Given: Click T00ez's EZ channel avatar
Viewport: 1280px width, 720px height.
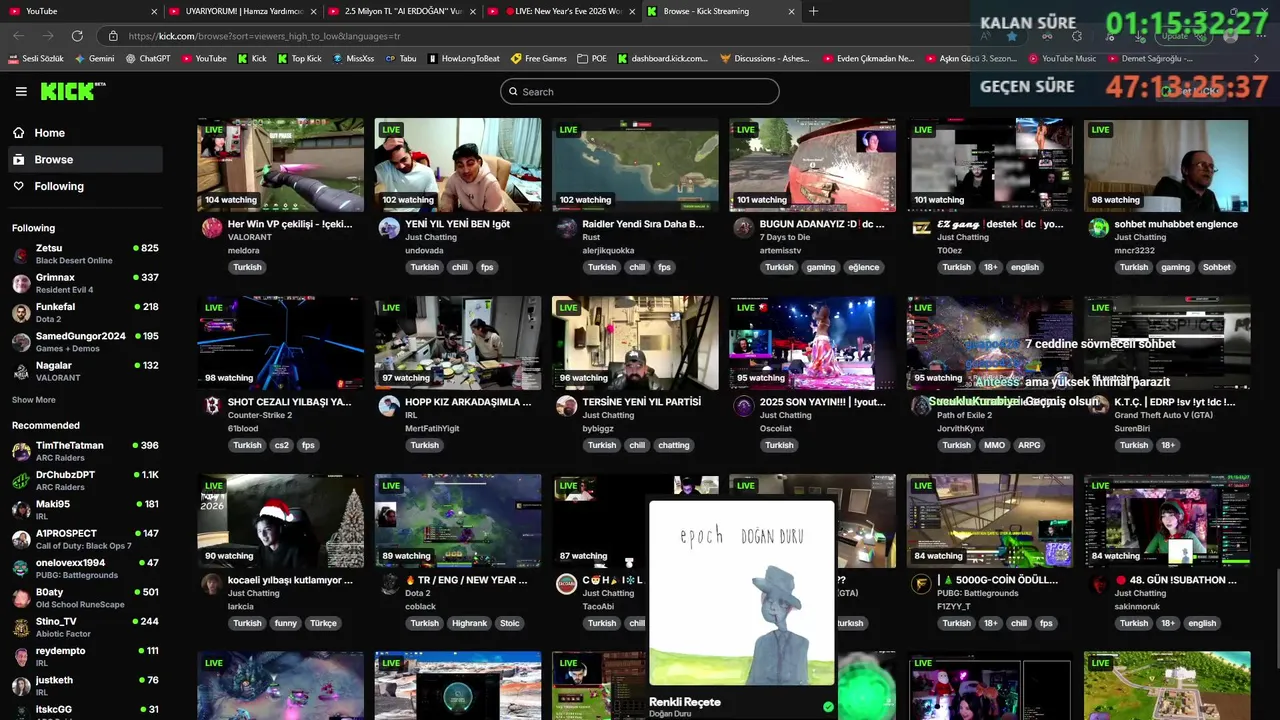Looking at the screenshot, I should [x=921, y=227].
